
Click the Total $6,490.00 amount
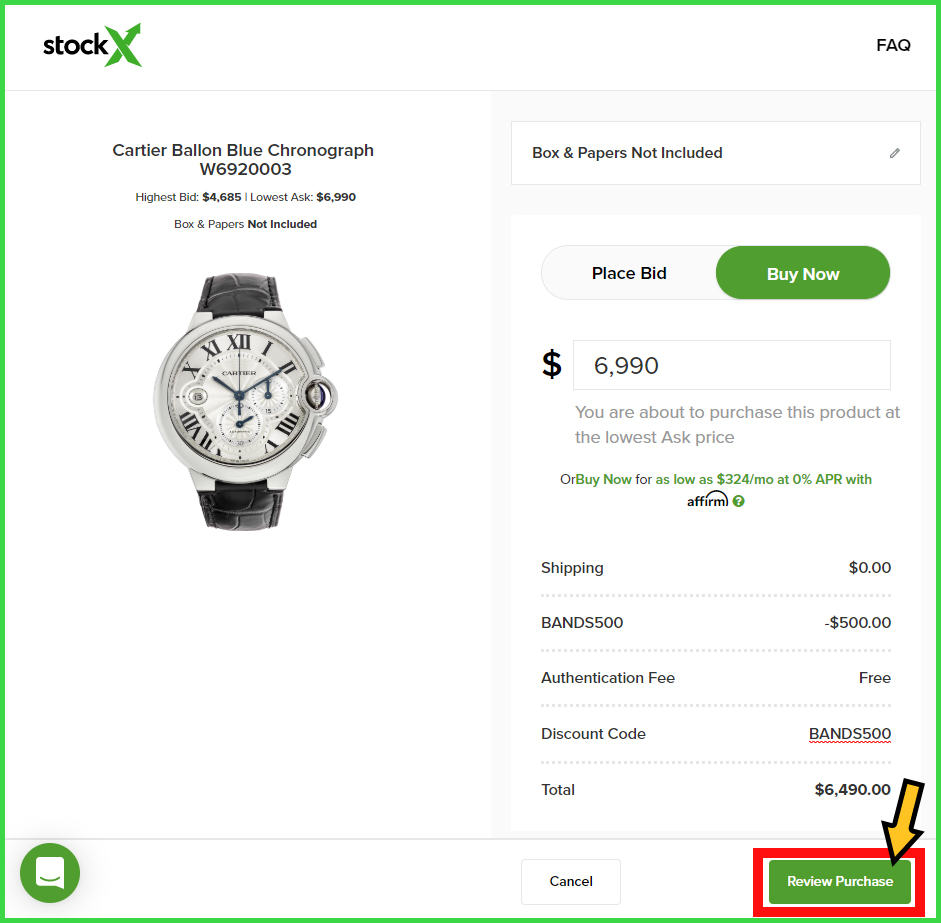coord(852,789)
